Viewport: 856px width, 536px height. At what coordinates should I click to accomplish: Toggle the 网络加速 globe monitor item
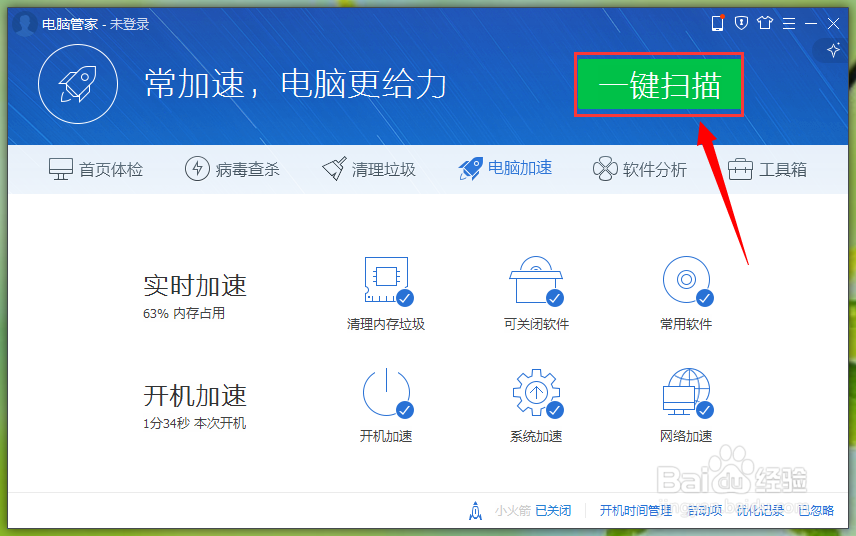pos(686,406)
